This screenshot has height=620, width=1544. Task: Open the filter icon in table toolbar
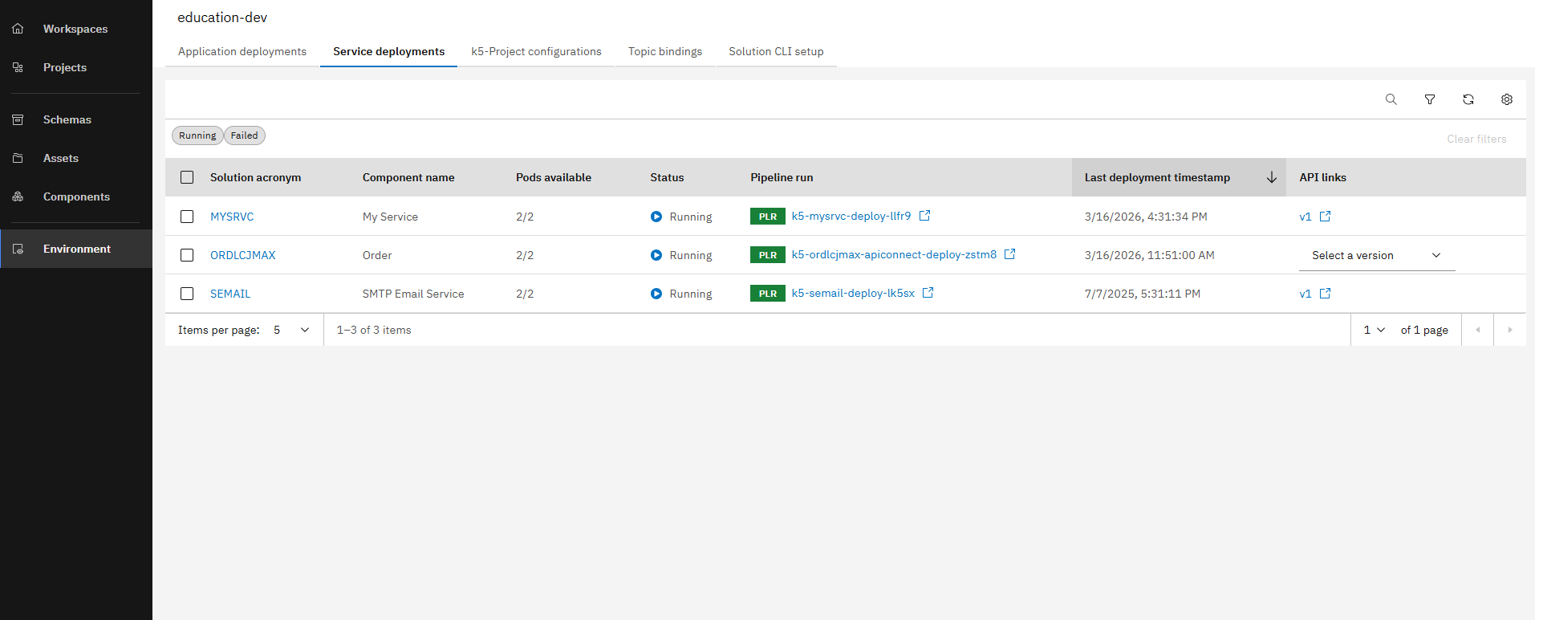coord(1430,99)
